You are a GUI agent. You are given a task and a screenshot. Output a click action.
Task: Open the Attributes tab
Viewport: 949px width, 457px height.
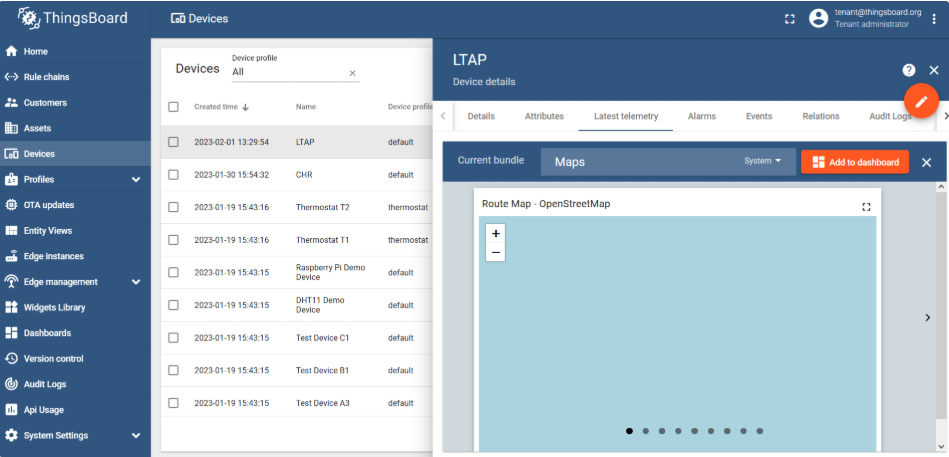pos(544,116)
